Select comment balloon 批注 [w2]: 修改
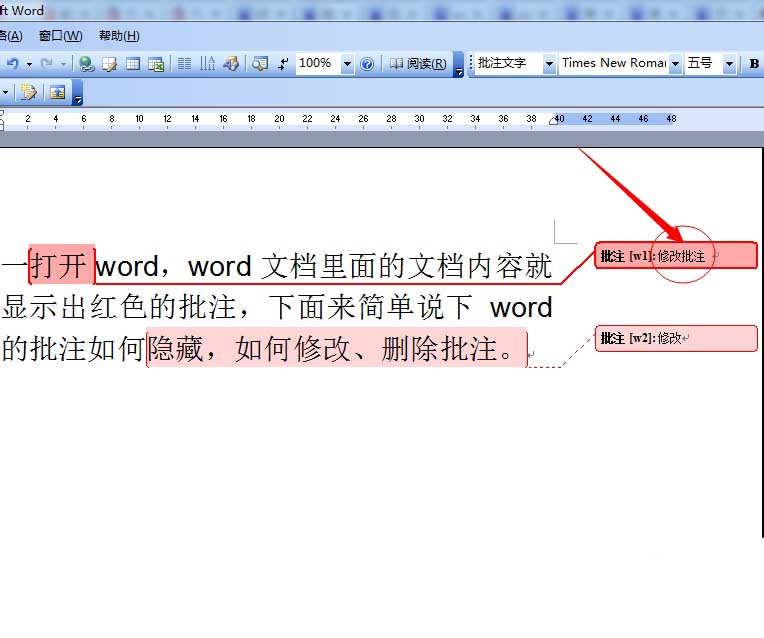This screenshot has height=638, width=764. point(676,338)
